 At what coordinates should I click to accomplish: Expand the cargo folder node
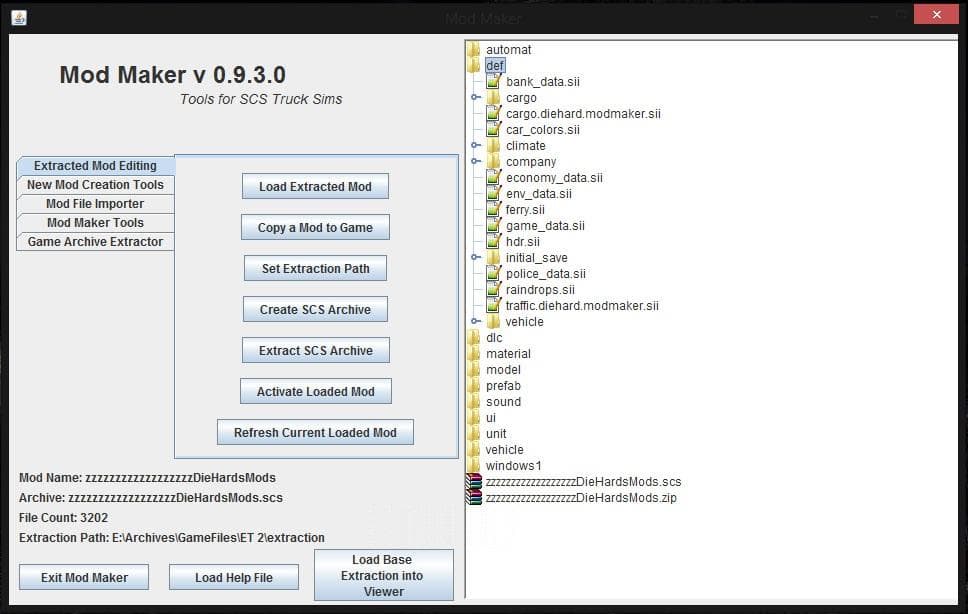tap(475, 97)
